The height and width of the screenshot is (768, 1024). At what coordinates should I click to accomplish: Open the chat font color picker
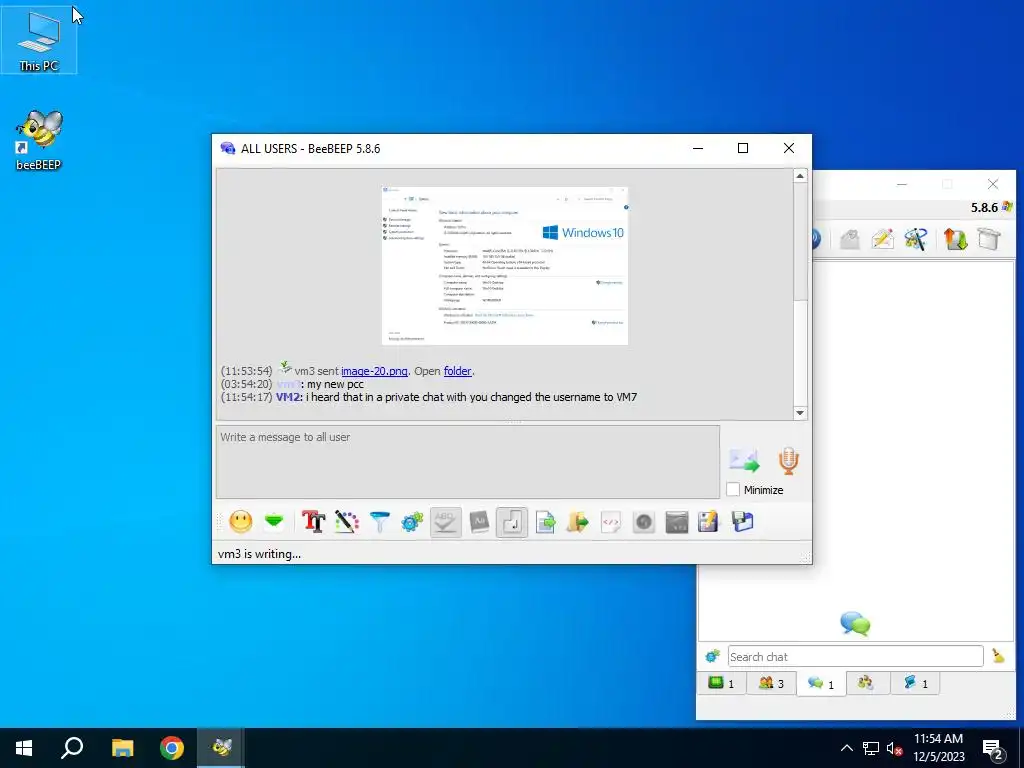[x=347, y=522]
